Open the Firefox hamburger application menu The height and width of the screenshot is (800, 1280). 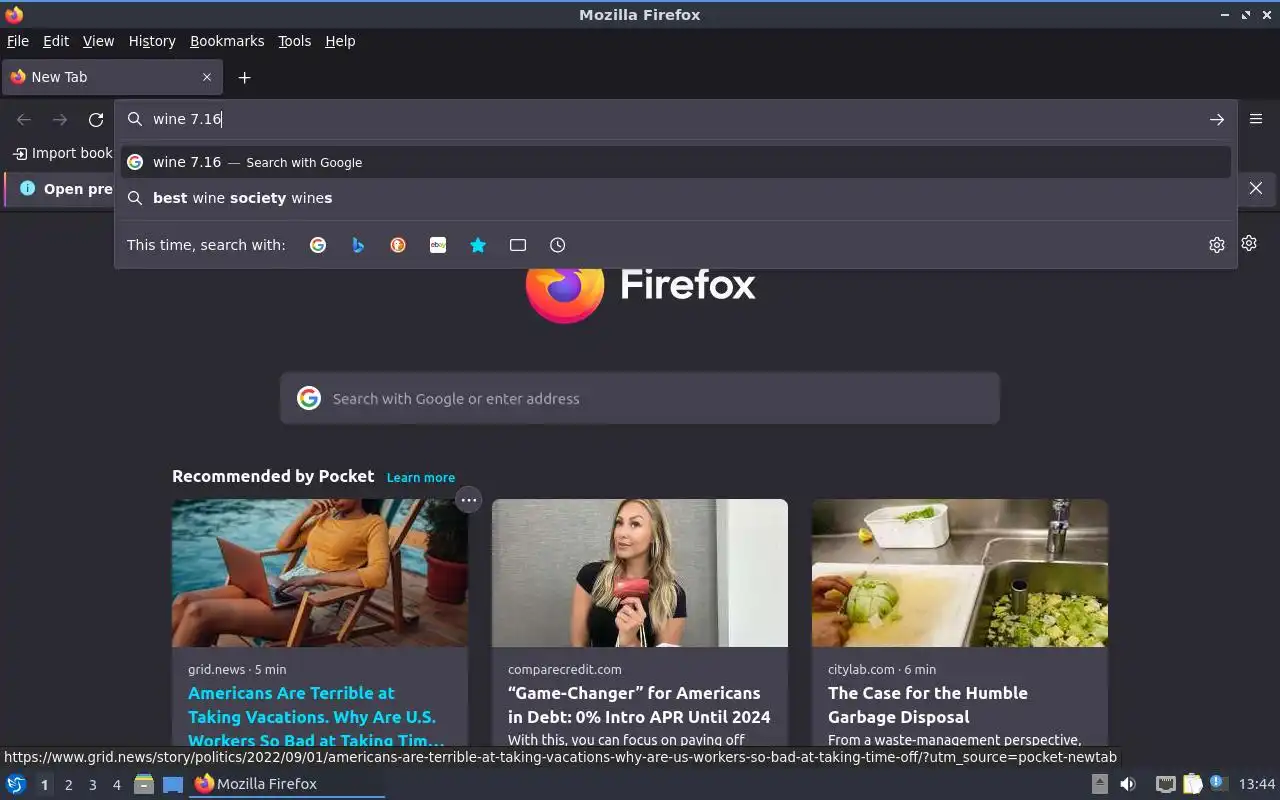click(x=1256, y=119)
